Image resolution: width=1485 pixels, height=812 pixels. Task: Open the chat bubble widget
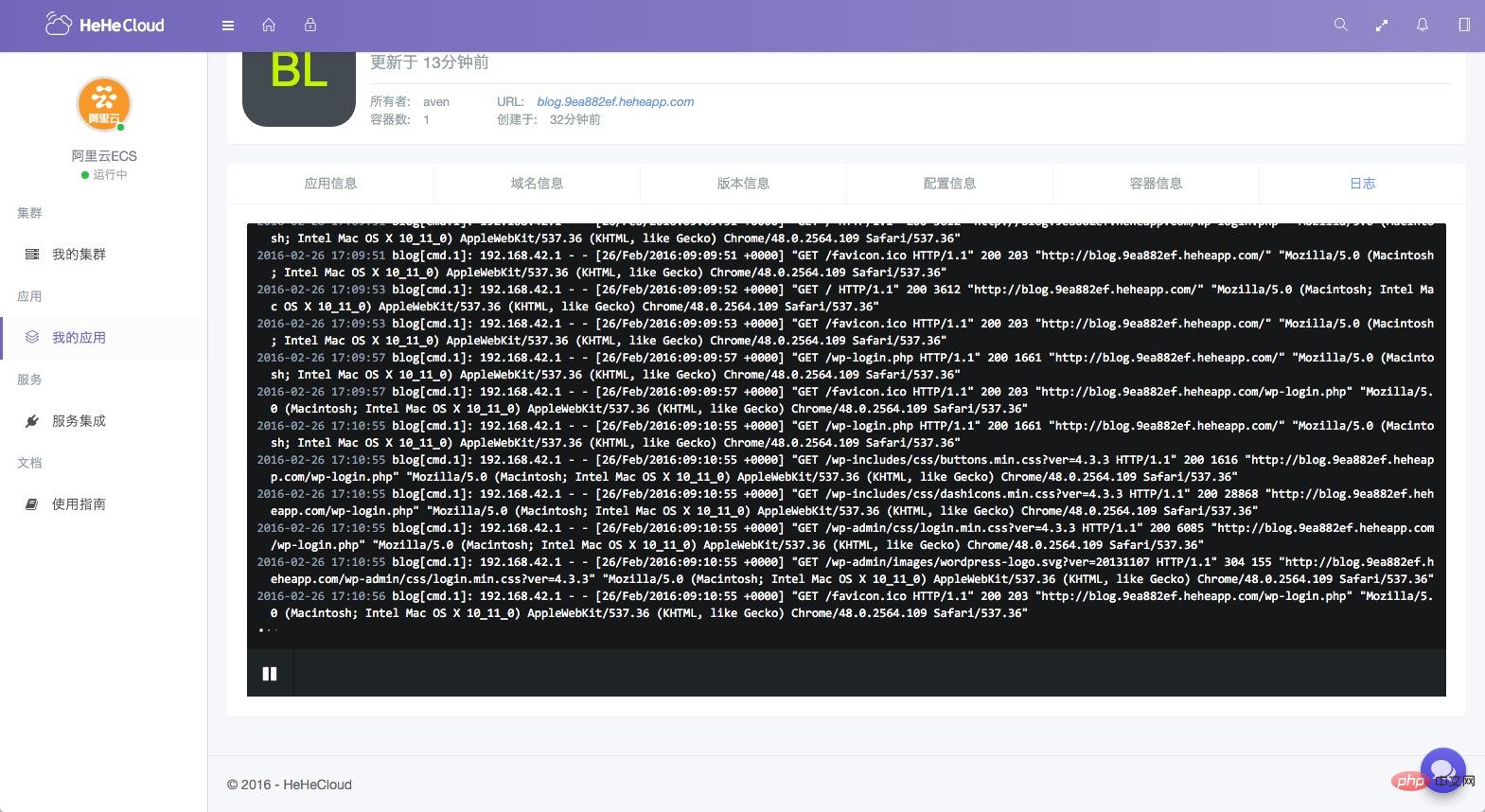click(1442, 768)
